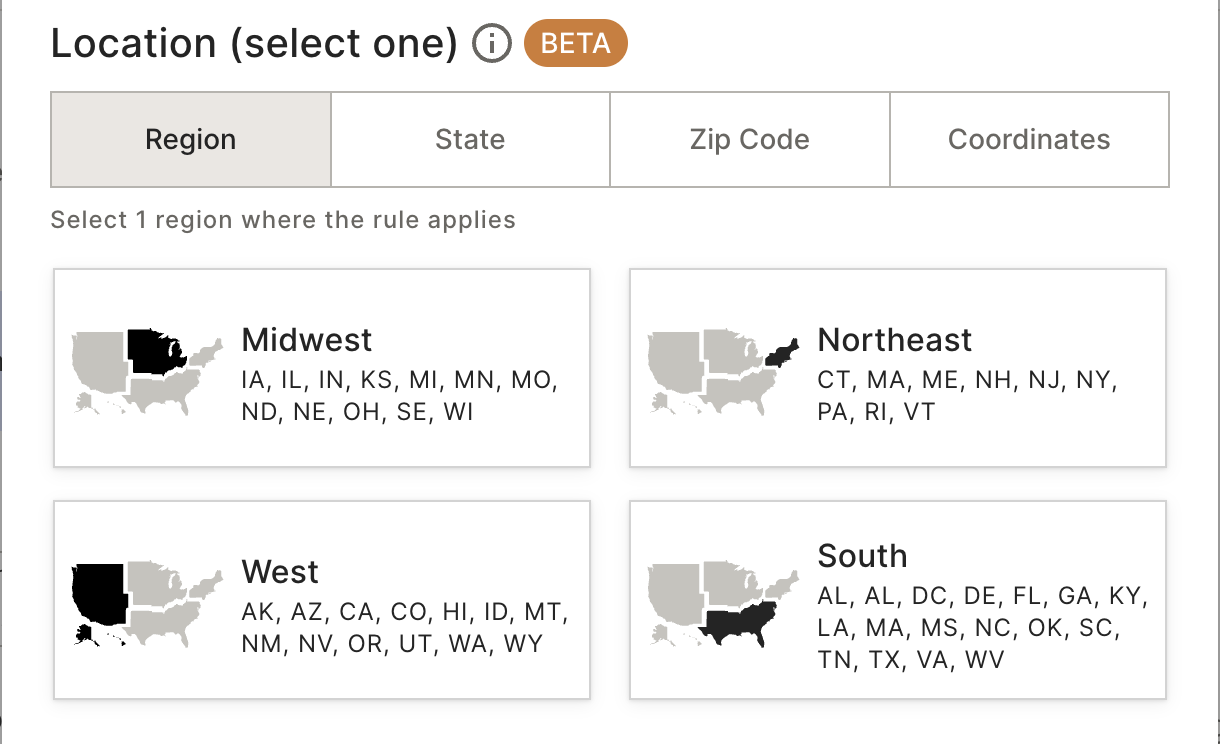Click the orange BETA badge
The width and height of the screenshot is (1220, 744).
[576, 44]
